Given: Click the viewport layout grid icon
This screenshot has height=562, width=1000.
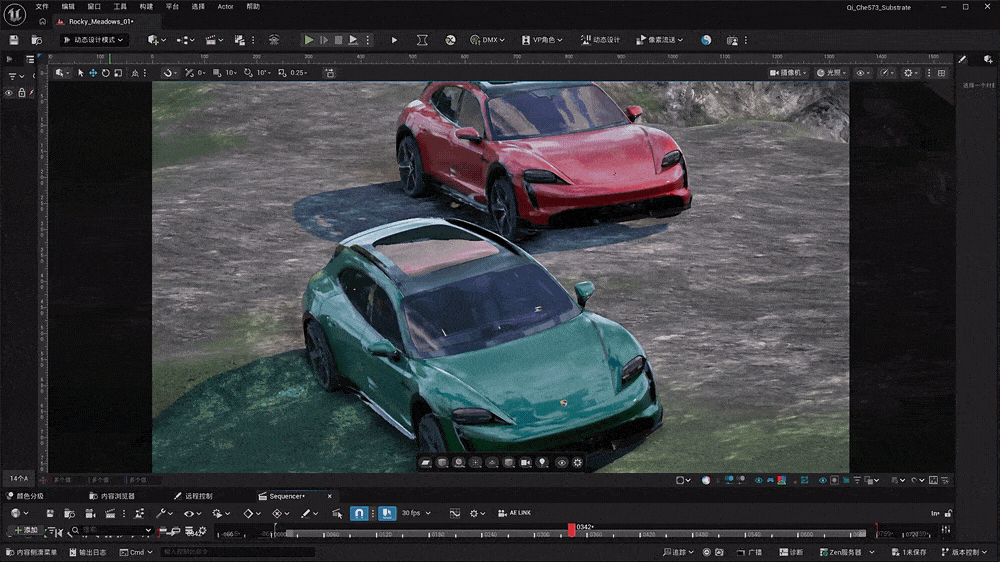Looking at the screenshot, I should tap(941, 73).
